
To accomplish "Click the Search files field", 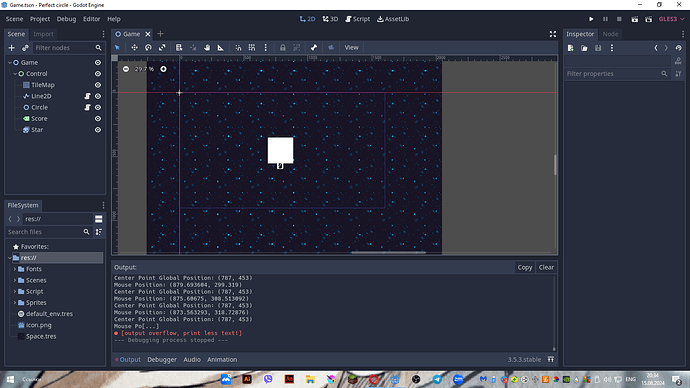I will (x=44, y=232).
